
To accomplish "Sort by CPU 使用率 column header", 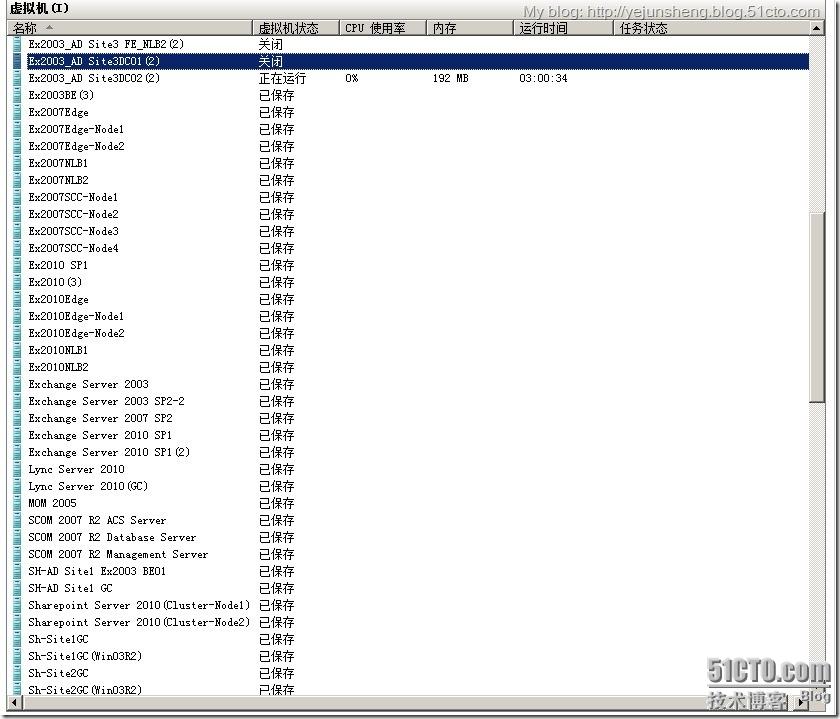I will click(x=382, y=28).
